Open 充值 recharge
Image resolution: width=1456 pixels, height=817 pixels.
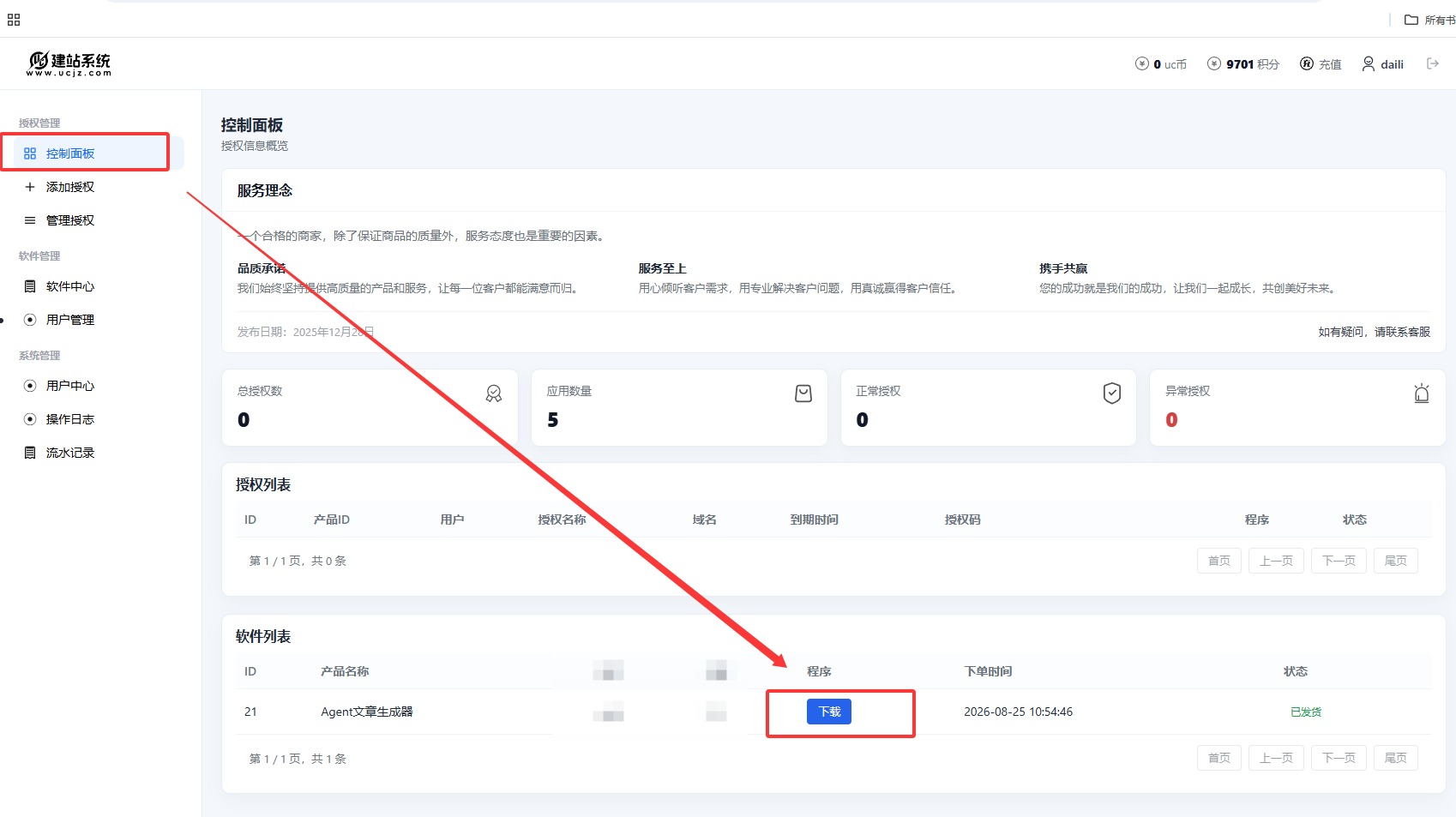click(x=1321, y=63)
